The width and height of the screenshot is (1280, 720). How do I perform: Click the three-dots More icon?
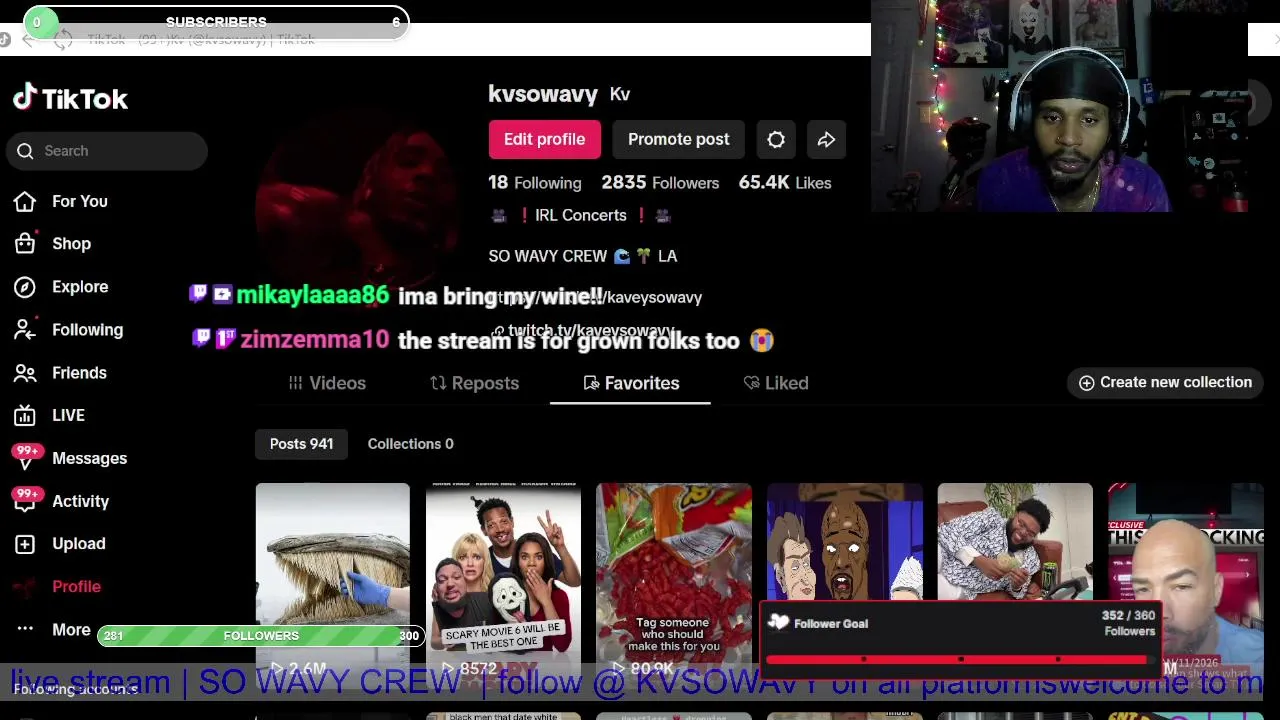coord(25,629)
